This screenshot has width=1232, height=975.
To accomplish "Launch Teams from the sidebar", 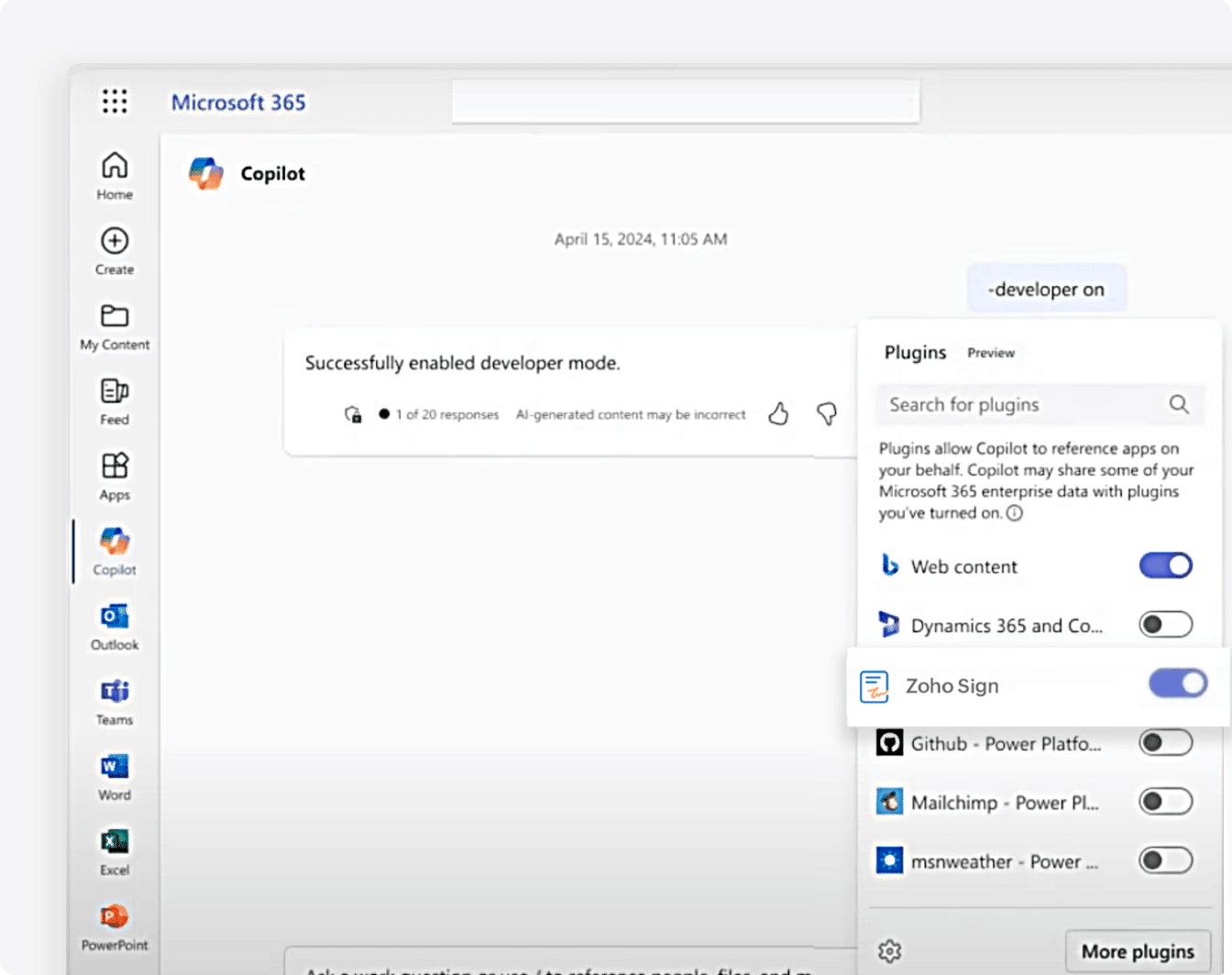I will coord(115,701).
